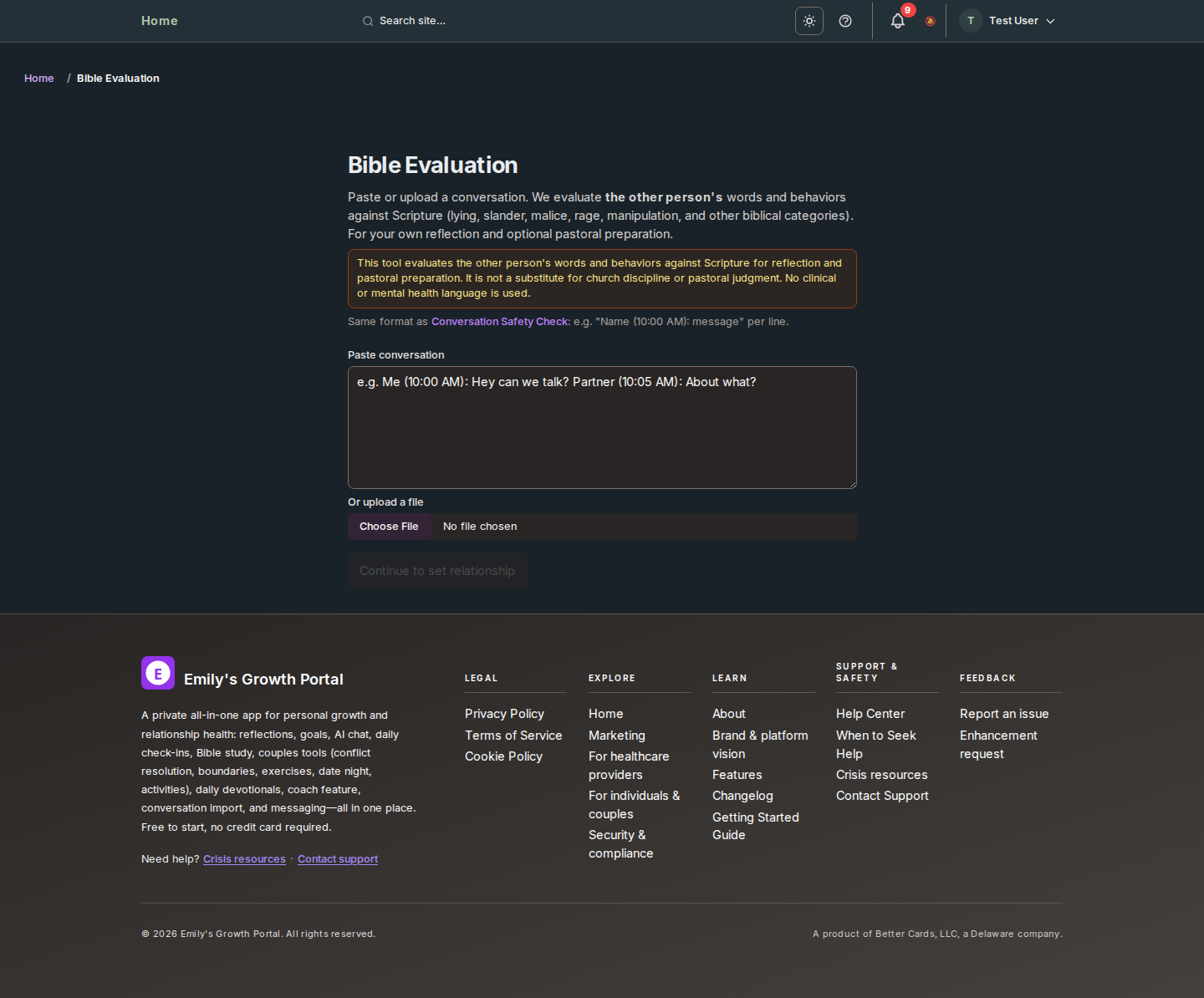The height and width of the screenshot is (998, 1204).
Task: Click the breadcrumb Home icon link
Action: pos(38,78)
